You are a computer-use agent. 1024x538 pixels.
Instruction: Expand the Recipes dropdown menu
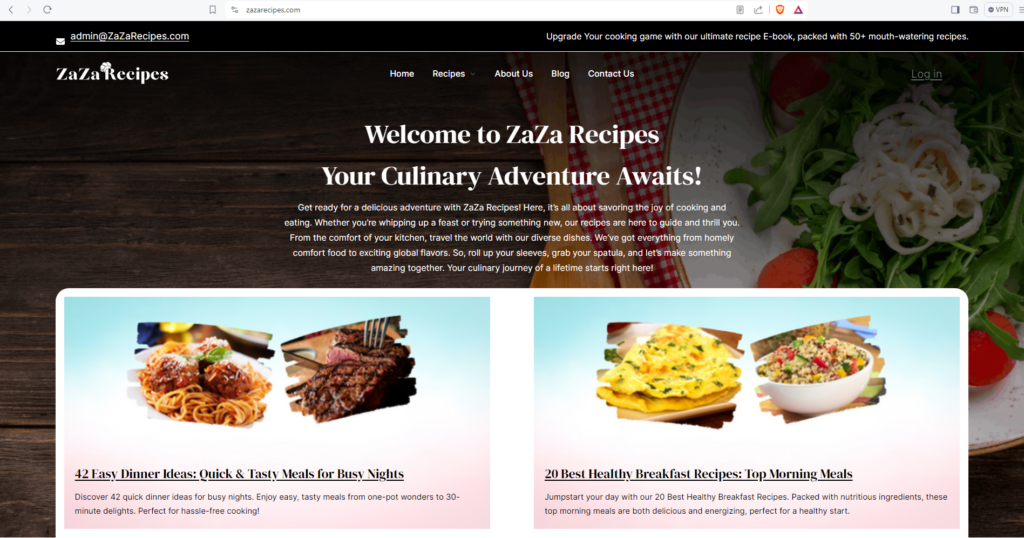454,74
